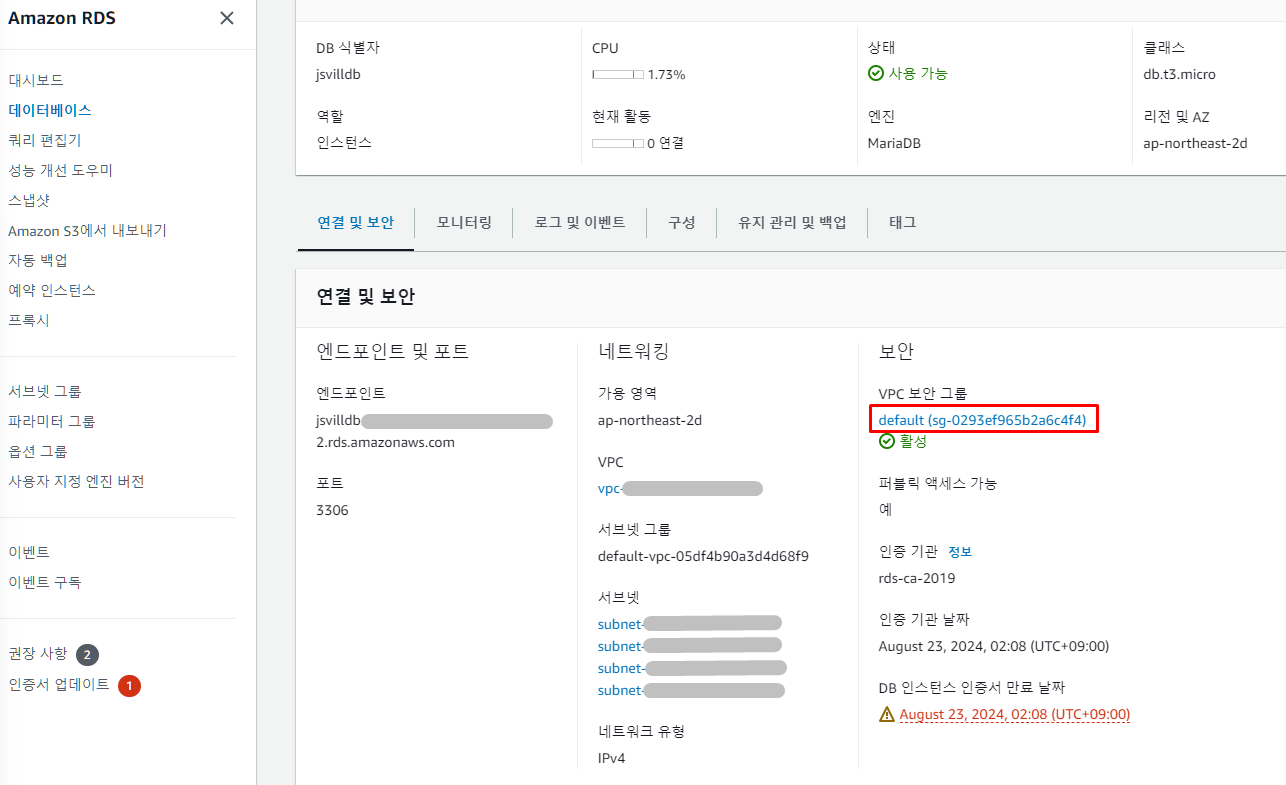Select the 인스턴스 role value
Screen dimensions: 1286x785
coord(344,143)
